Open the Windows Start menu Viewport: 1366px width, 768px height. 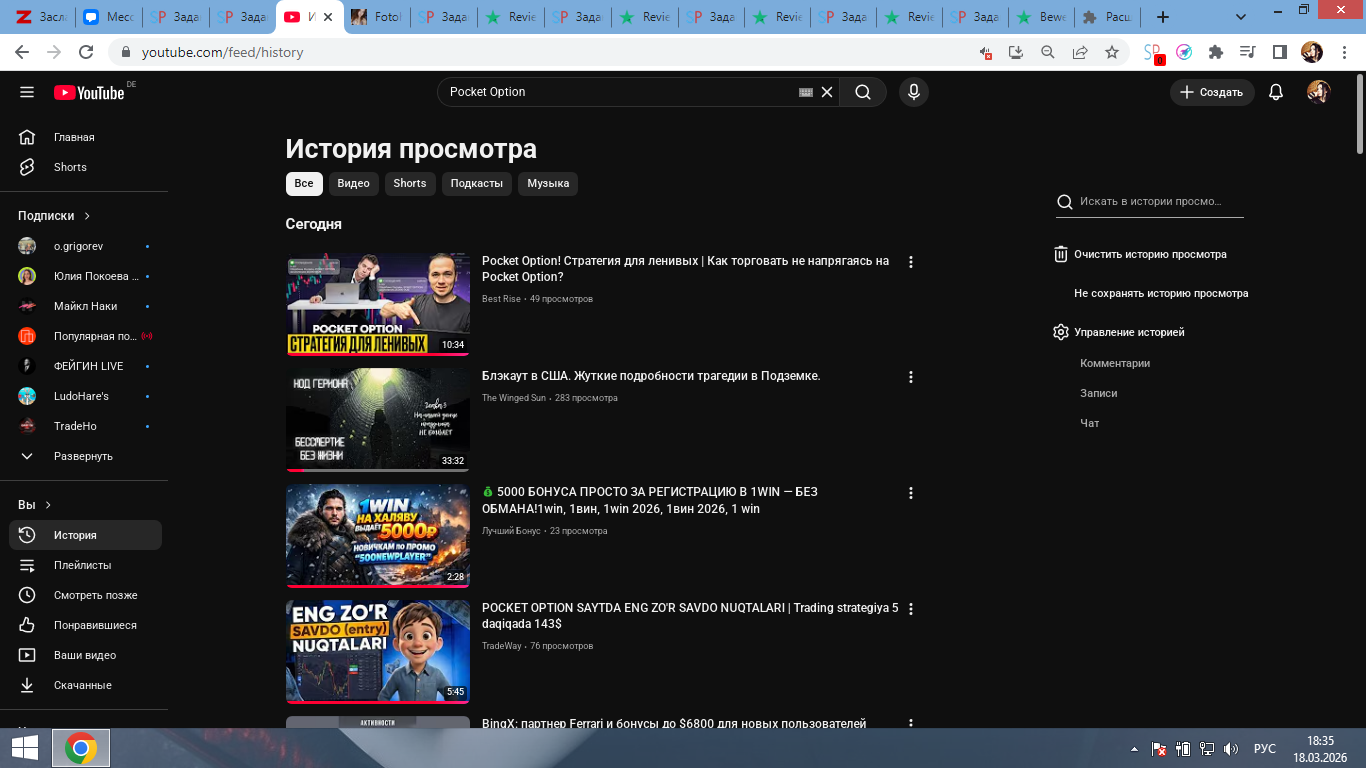pos(25,748)
